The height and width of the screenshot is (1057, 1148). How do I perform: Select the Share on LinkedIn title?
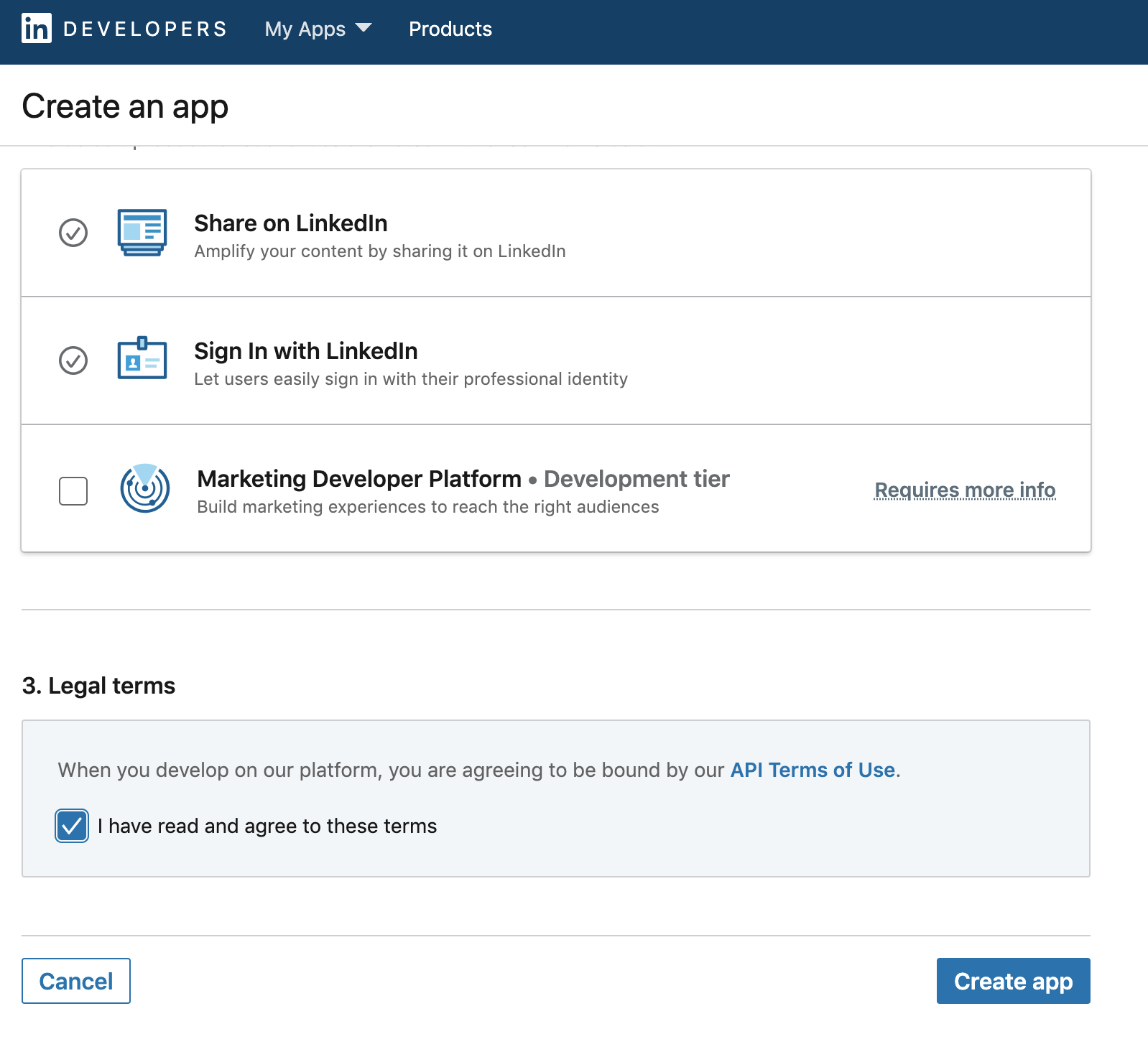[x=291, y=223]
